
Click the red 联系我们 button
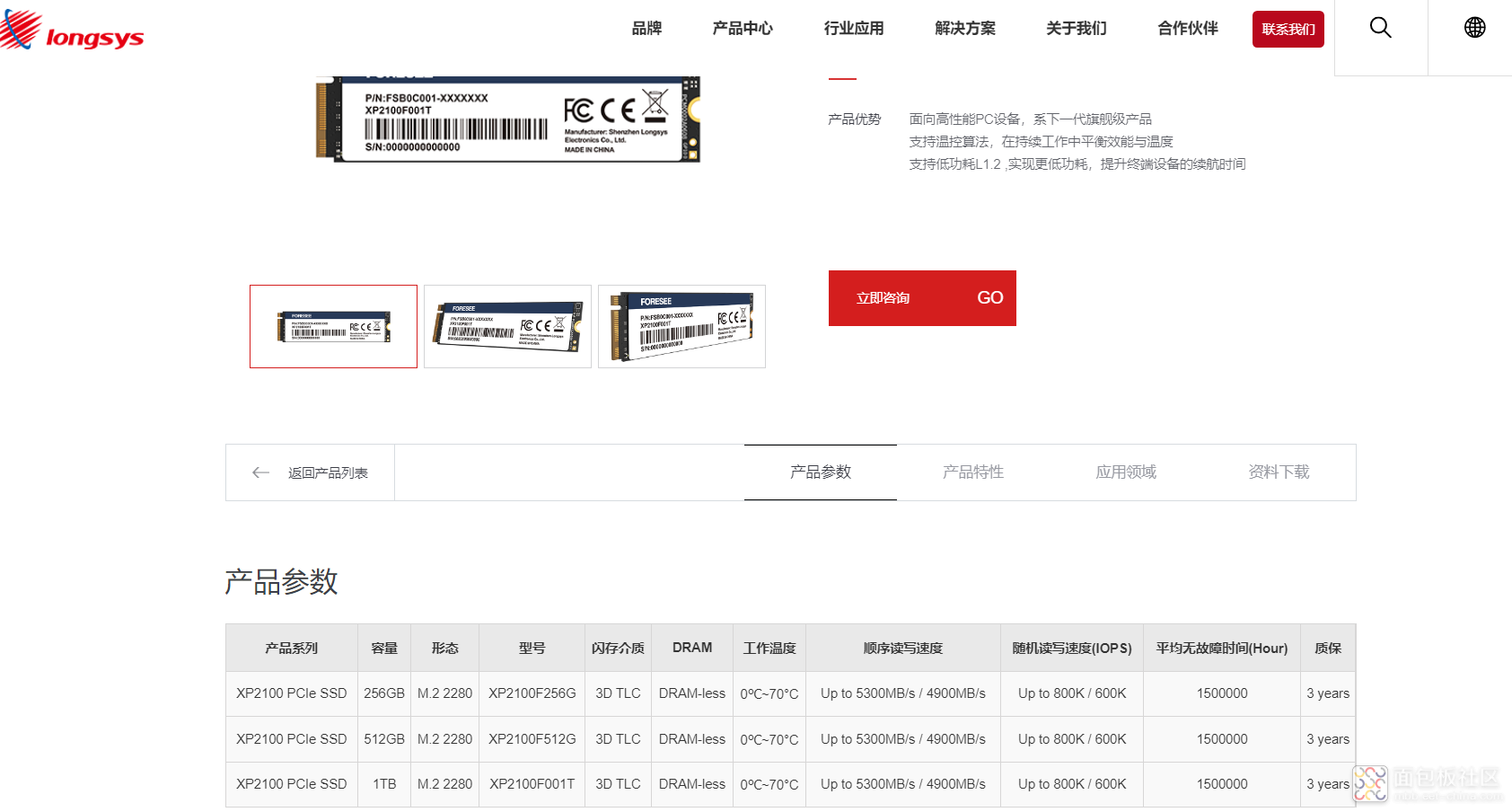pyautogui.click(x=1288, y=29)
